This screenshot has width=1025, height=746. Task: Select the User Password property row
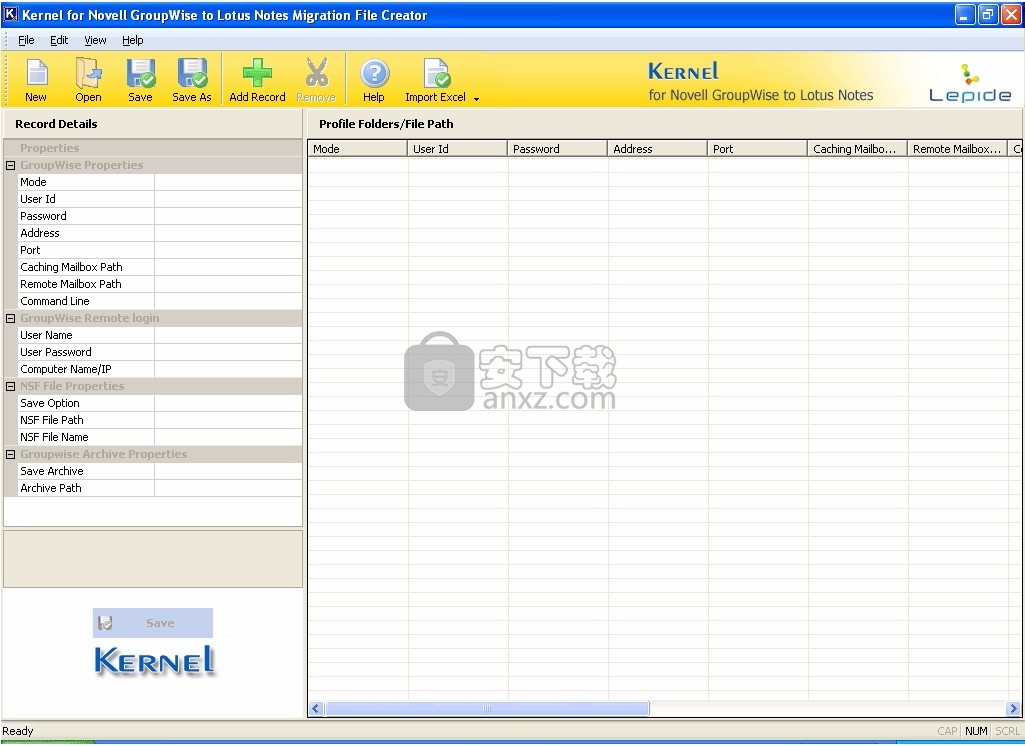[x=160, y=352]
